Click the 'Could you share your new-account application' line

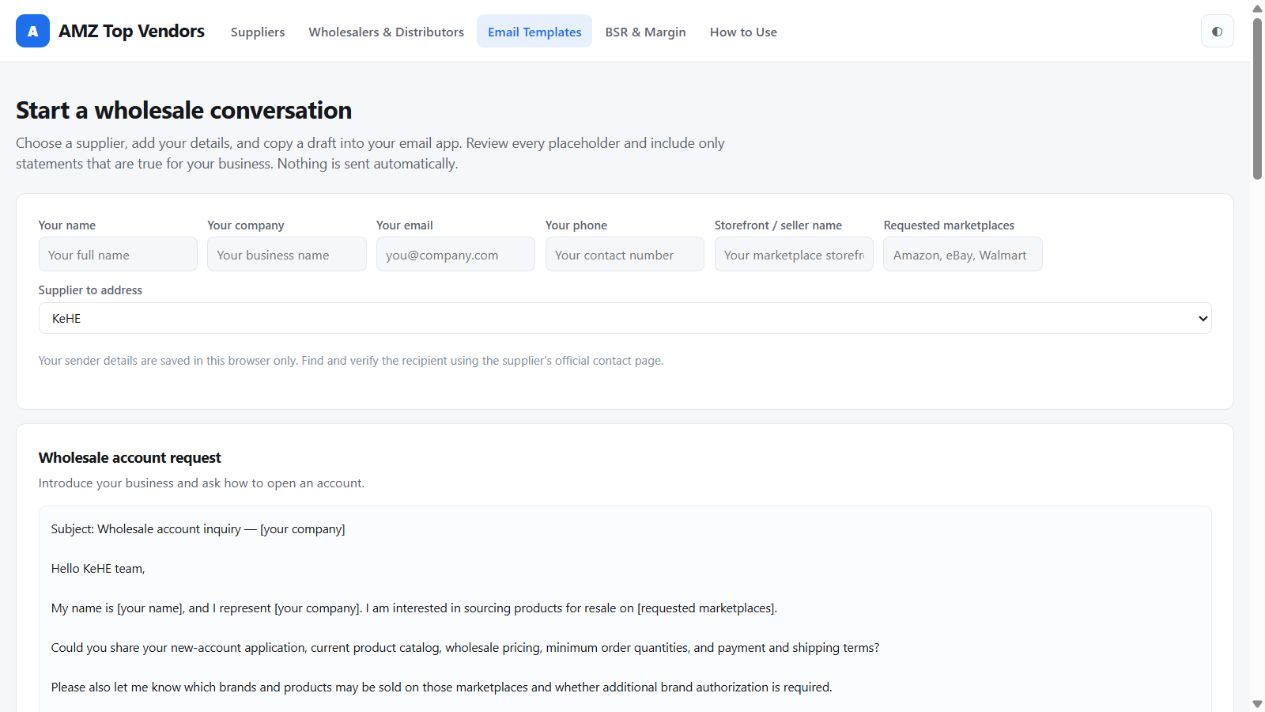click(465, 648)
